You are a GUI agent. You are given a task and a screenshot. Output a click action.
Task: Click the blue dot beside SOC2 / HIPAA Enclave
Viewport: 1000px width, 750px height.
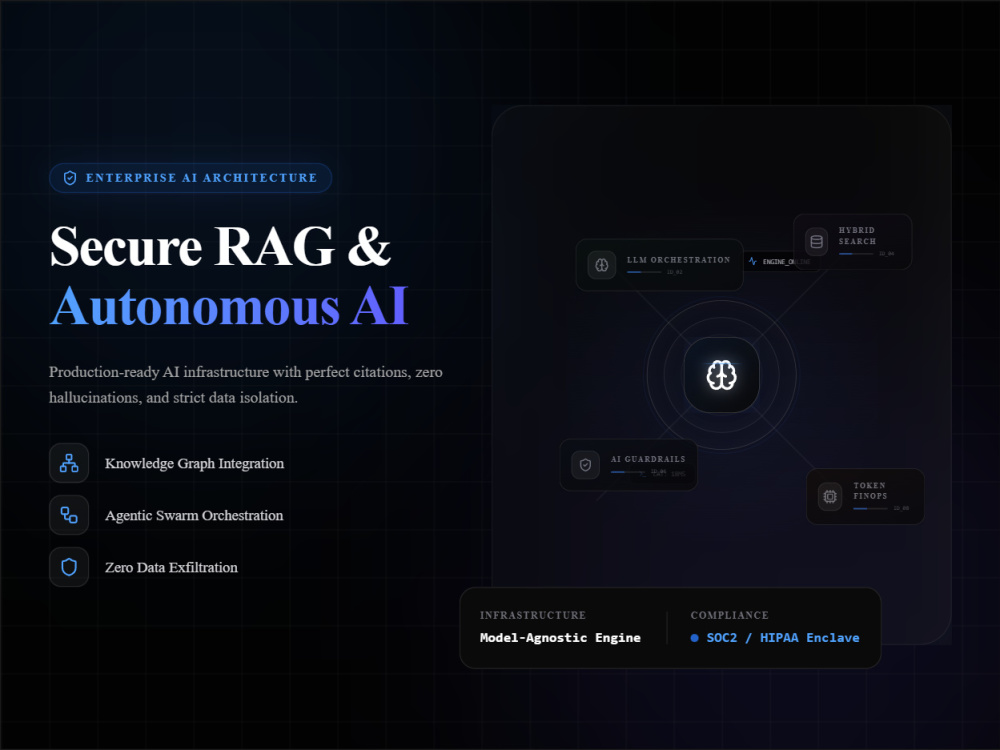coord(695,638)
